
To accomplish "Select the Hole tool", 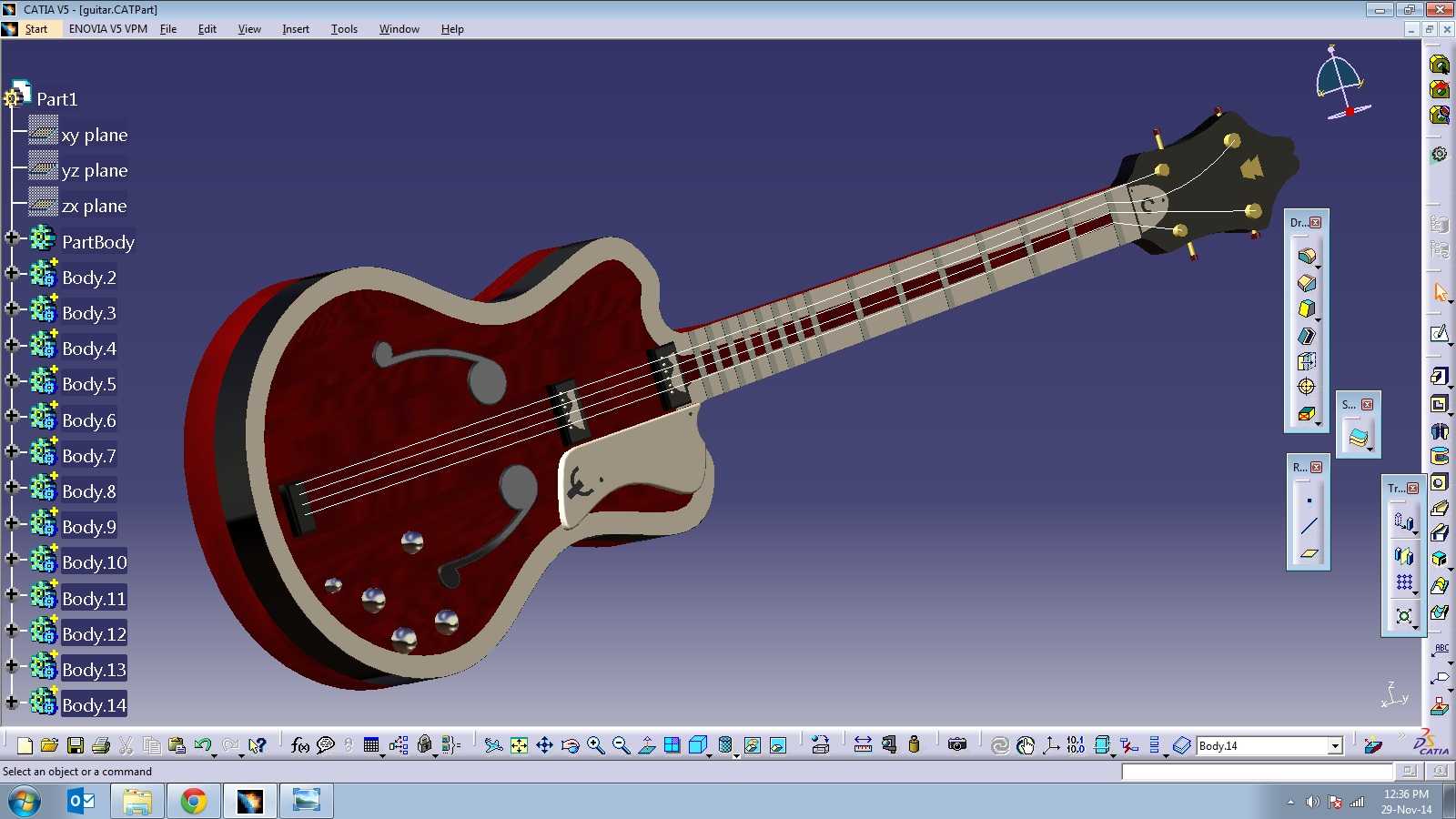I will point(1439,481).
